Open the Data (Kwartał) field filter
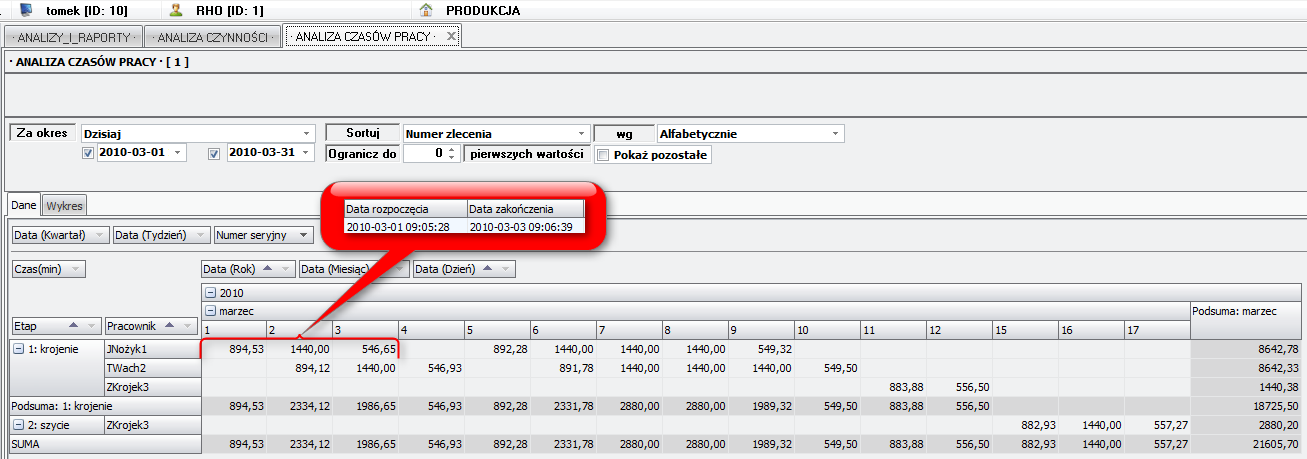Image resolution: width=1307 pixels, height=459 pixels. (x=99, y=235)
